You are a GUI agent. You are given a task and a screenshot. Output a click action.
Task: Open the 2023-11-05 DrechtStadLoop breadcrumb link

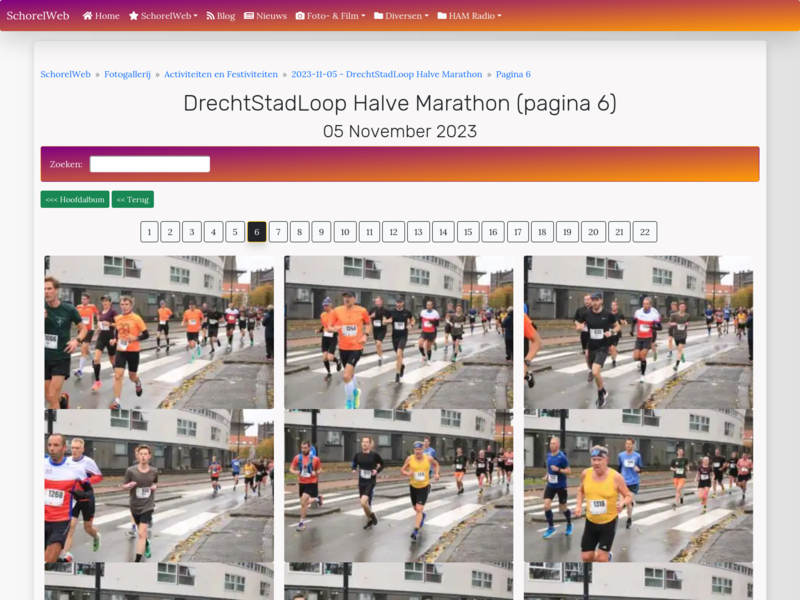click(387, 74)
